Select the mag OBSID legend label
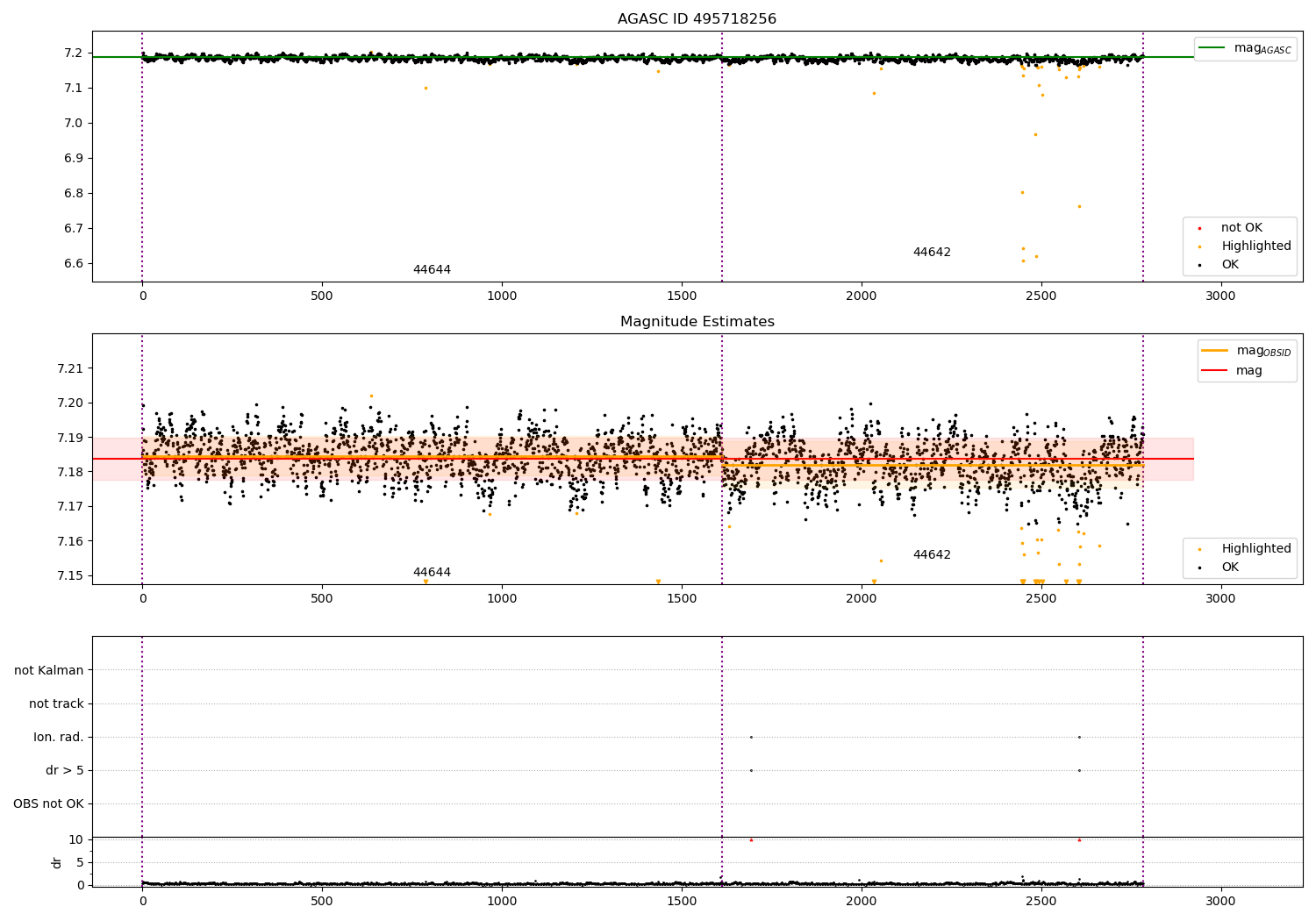Viewport: 1316px width, 921px height. coord(1263,351)
